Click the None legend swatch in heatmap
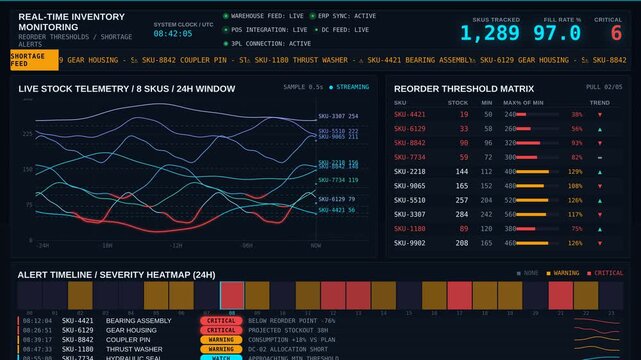This screenshot has width=641, height=360. pos(519,273)
